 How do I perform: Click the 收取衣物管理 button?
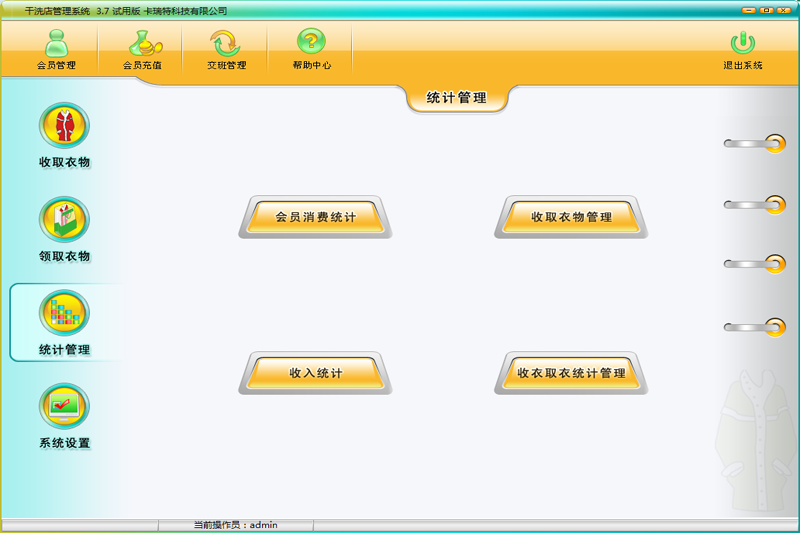571,217
